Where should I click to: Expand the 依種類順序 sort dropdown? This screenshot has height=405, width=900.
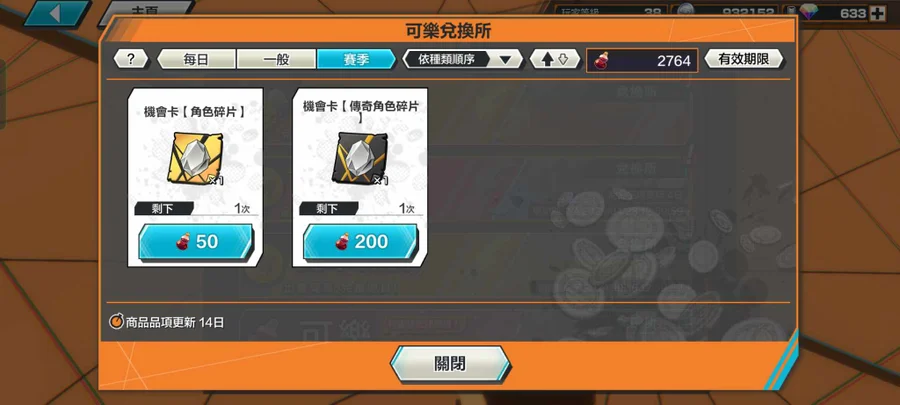pos(463,59)
